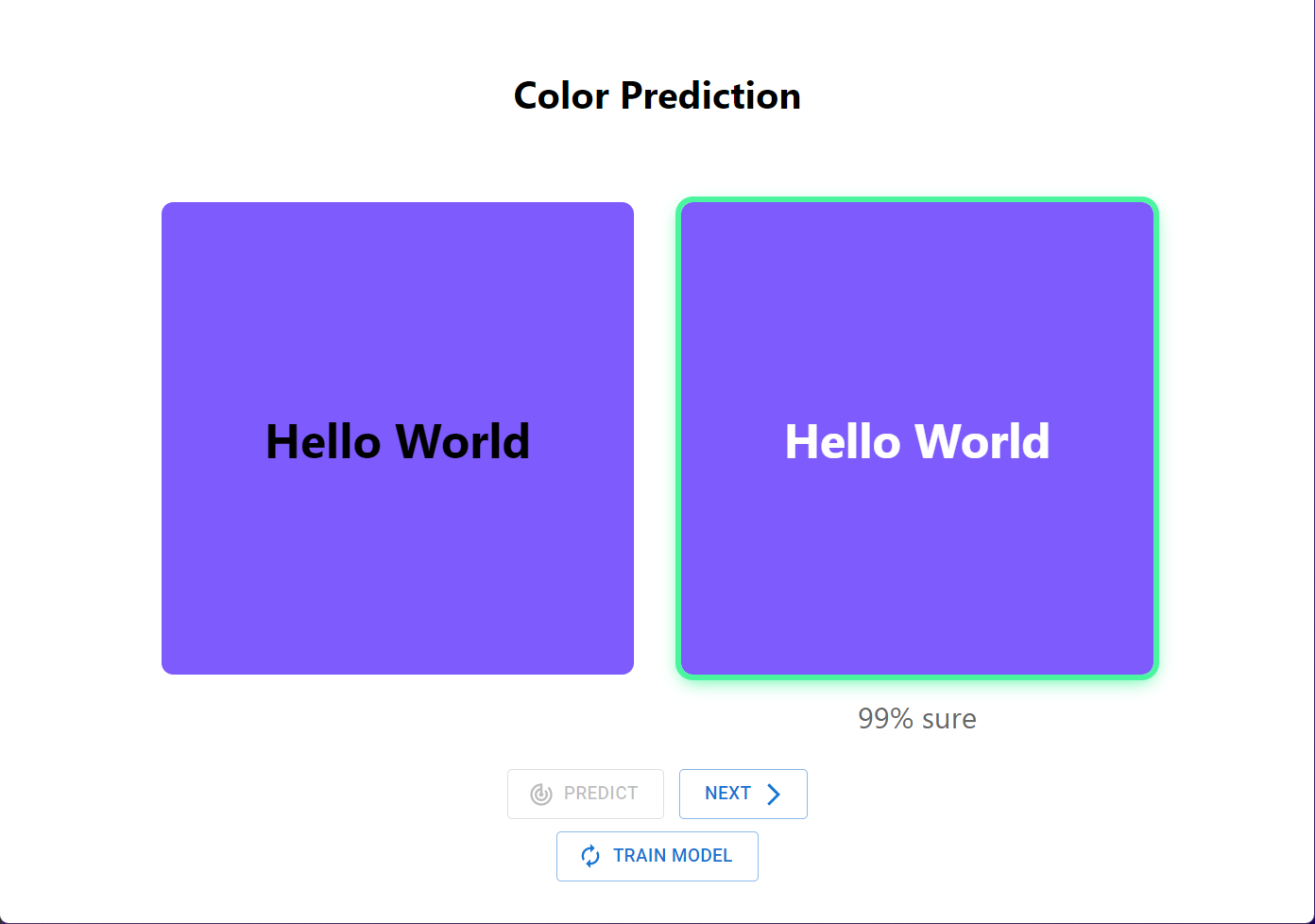Click the word "Prediction" in the title
Screen dimensions: 1315x924
[x=710, y=95]
